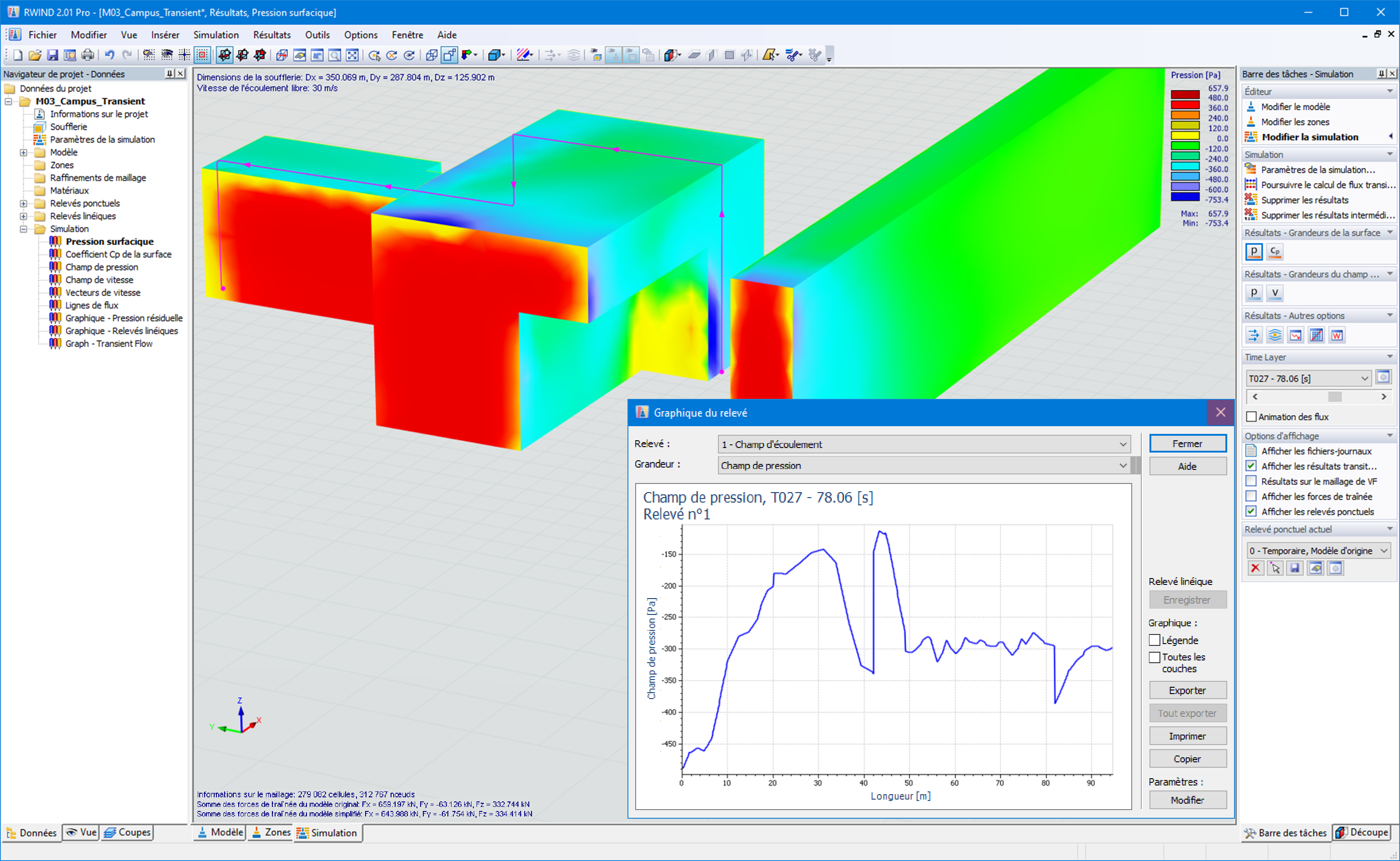Click the Save file toolbar icon

click(x=52, y=55)
